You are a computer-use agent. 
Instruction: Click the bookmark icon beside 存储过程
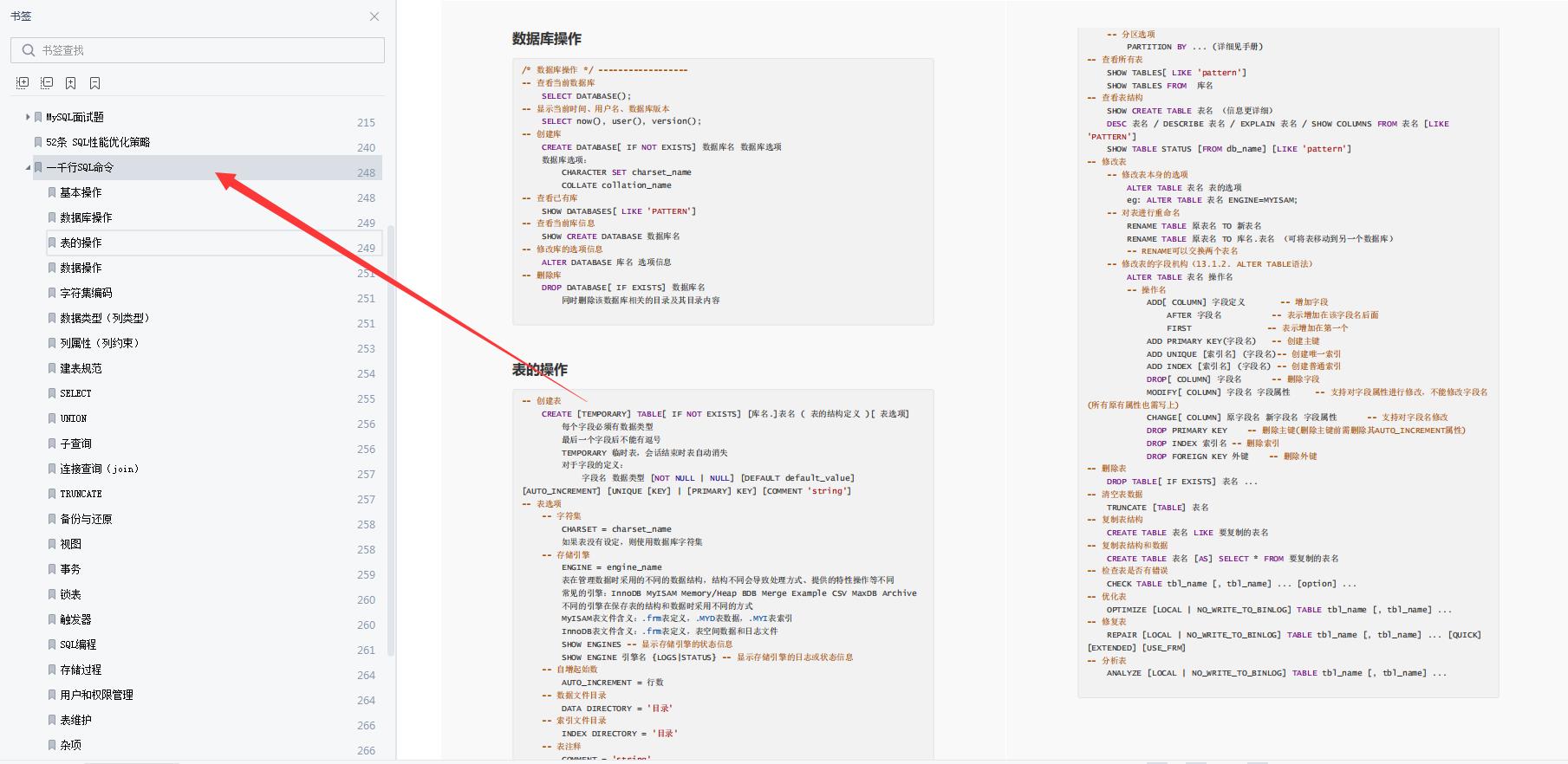(x=52, y=670)
